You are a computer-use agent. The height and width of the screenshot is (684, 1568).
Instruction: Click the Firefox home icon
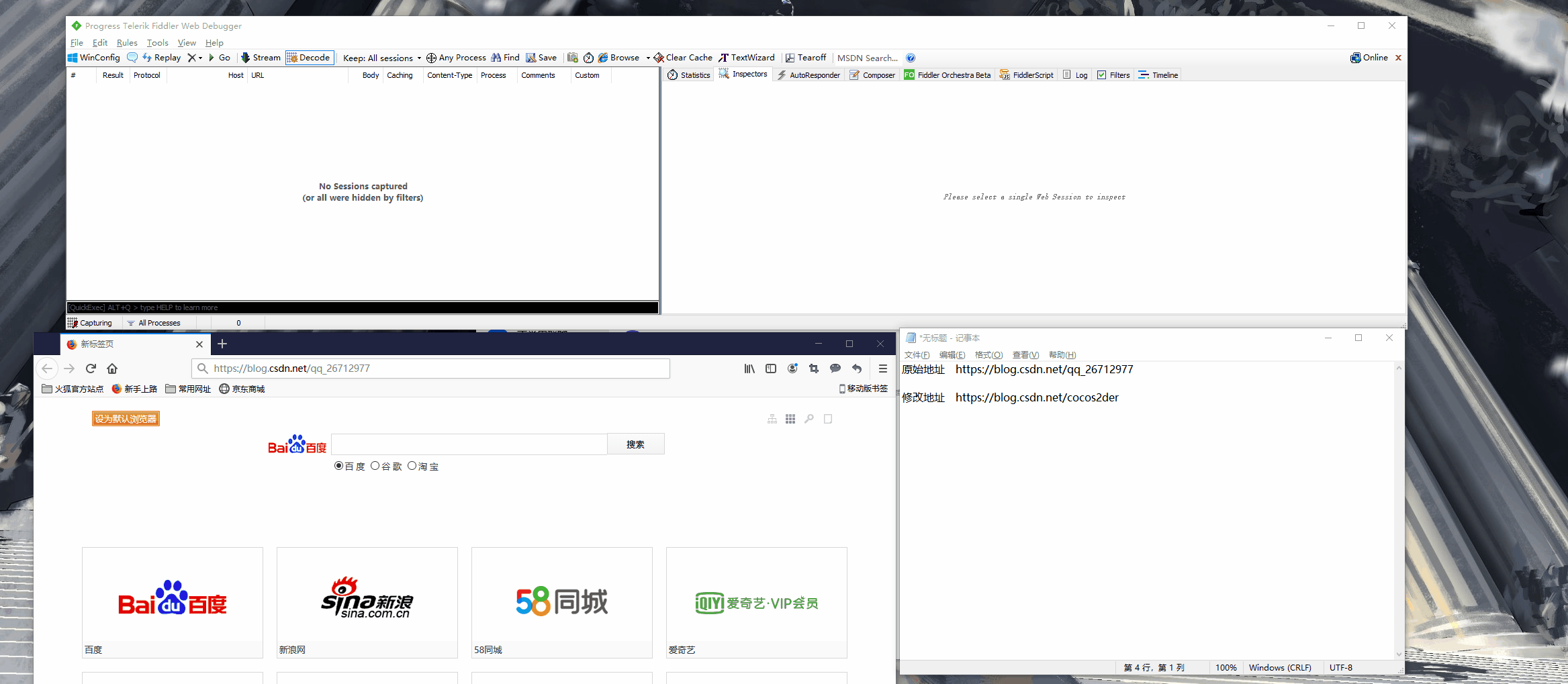112,369
